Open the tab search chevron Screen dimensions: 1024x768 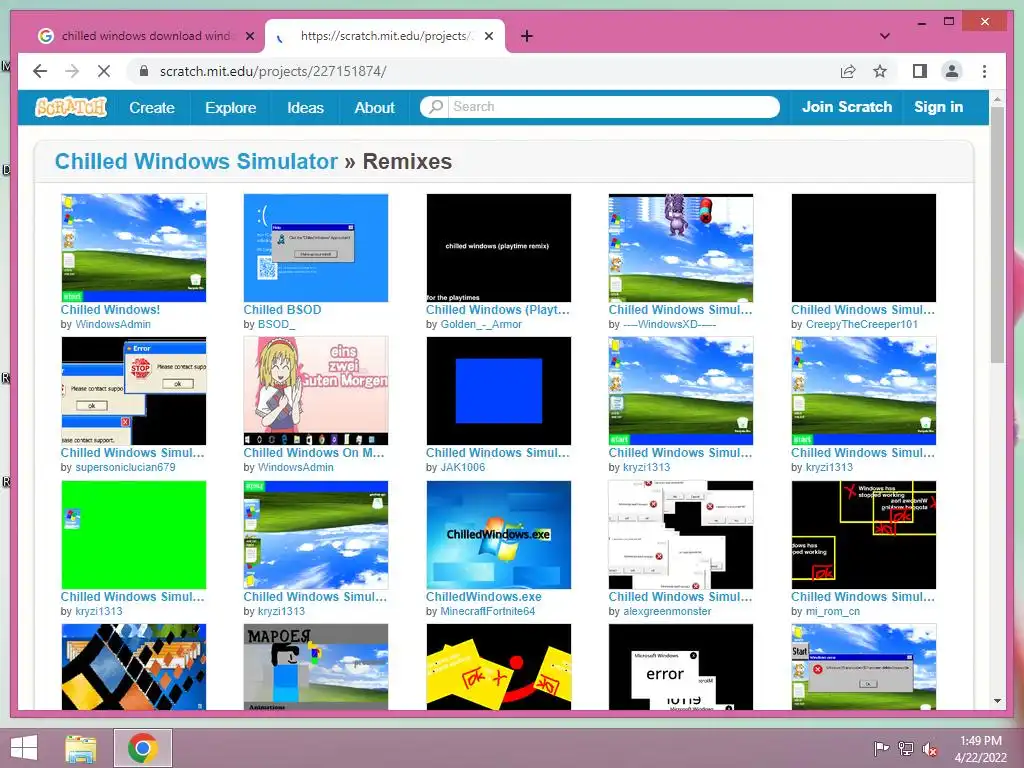(885, 36)
